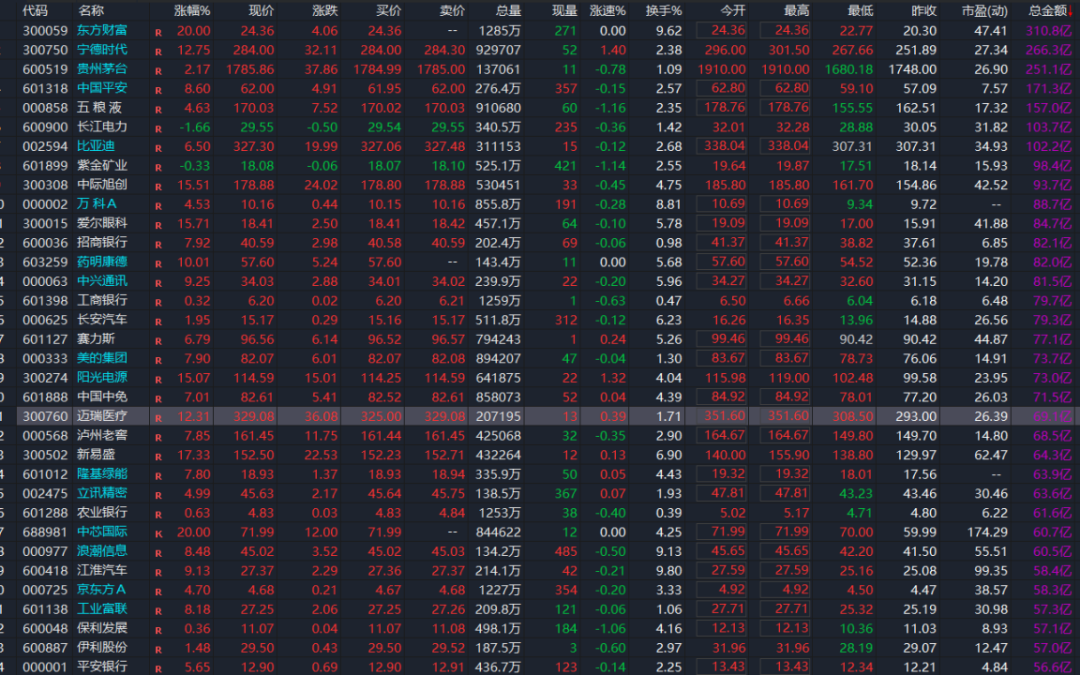Click the K marker beside 中芯国际

158,533
